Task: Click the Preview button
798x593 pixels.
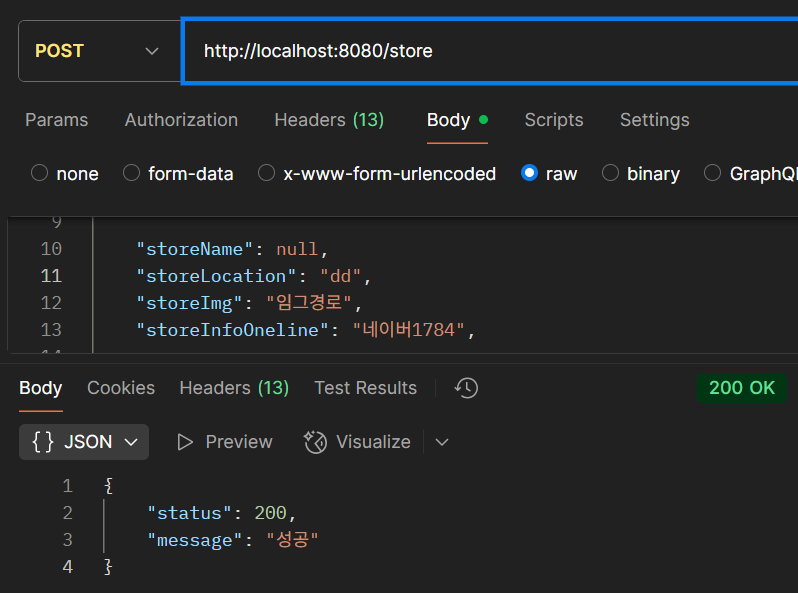Action: (x=224, y=442)
